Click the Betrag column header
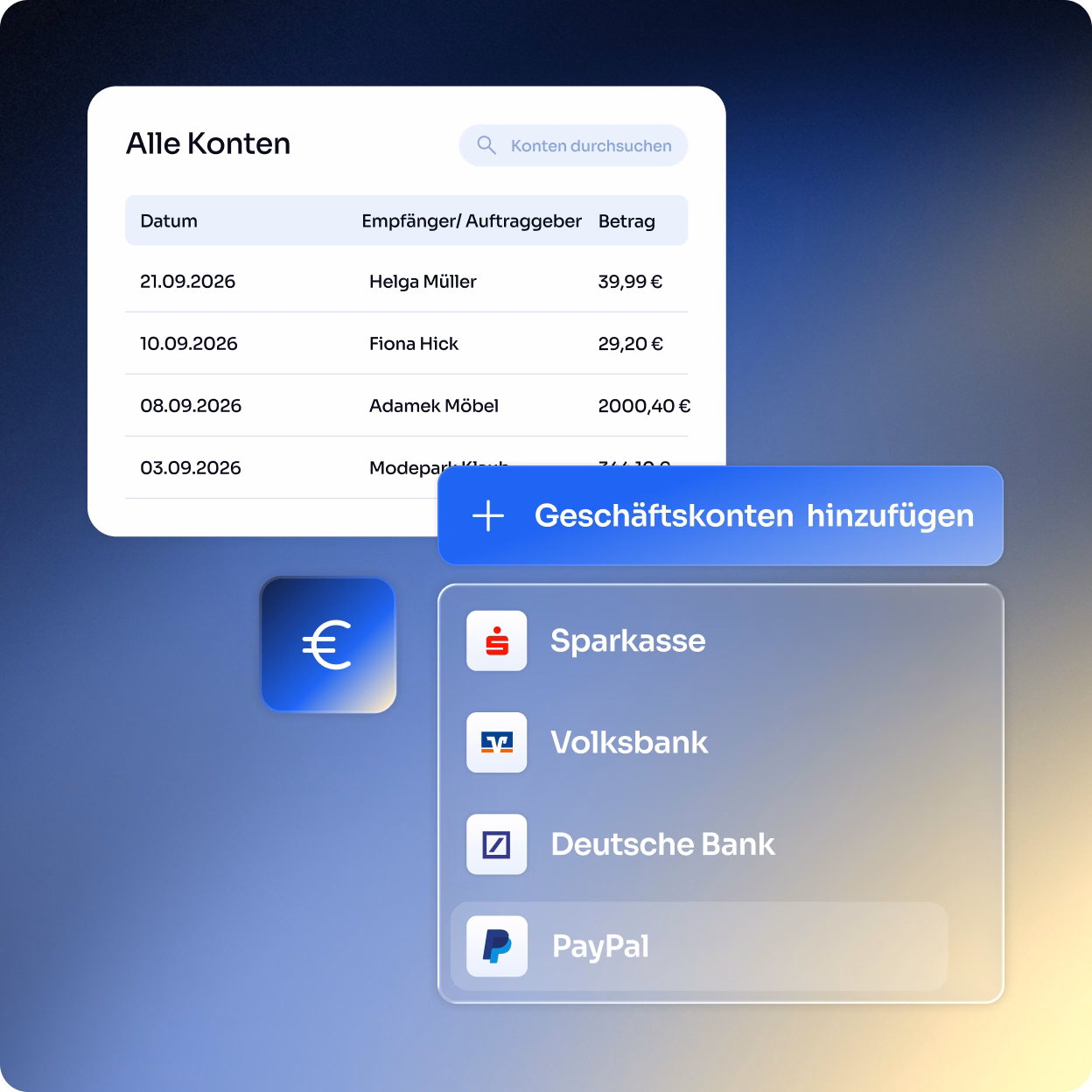Viewport: 1092px width, 1092px height. pos(626,221)
